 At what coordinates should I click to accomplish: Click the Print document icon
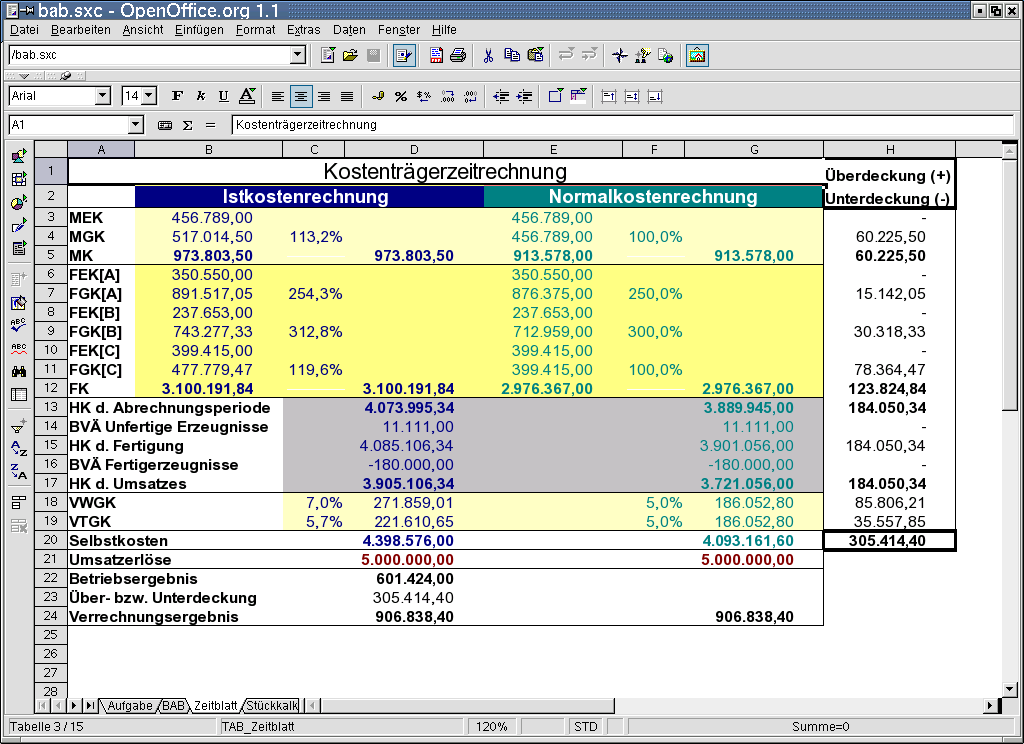click(457, 55)
